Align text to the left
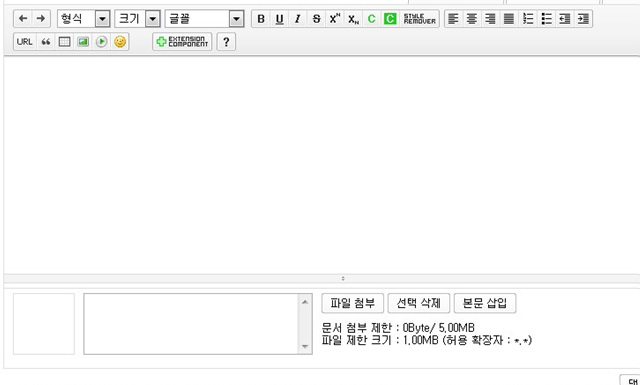 [x=453, y=19]
